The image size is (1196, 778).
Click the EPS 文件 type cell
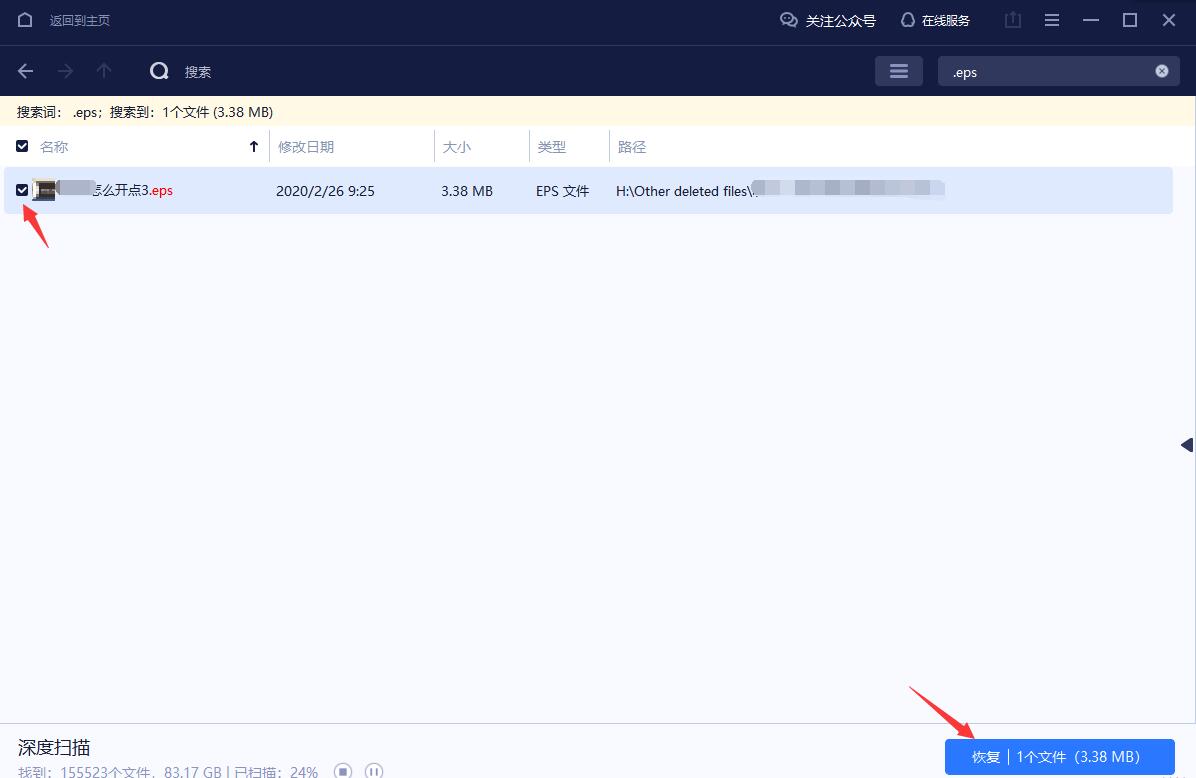tap(562, 191)
